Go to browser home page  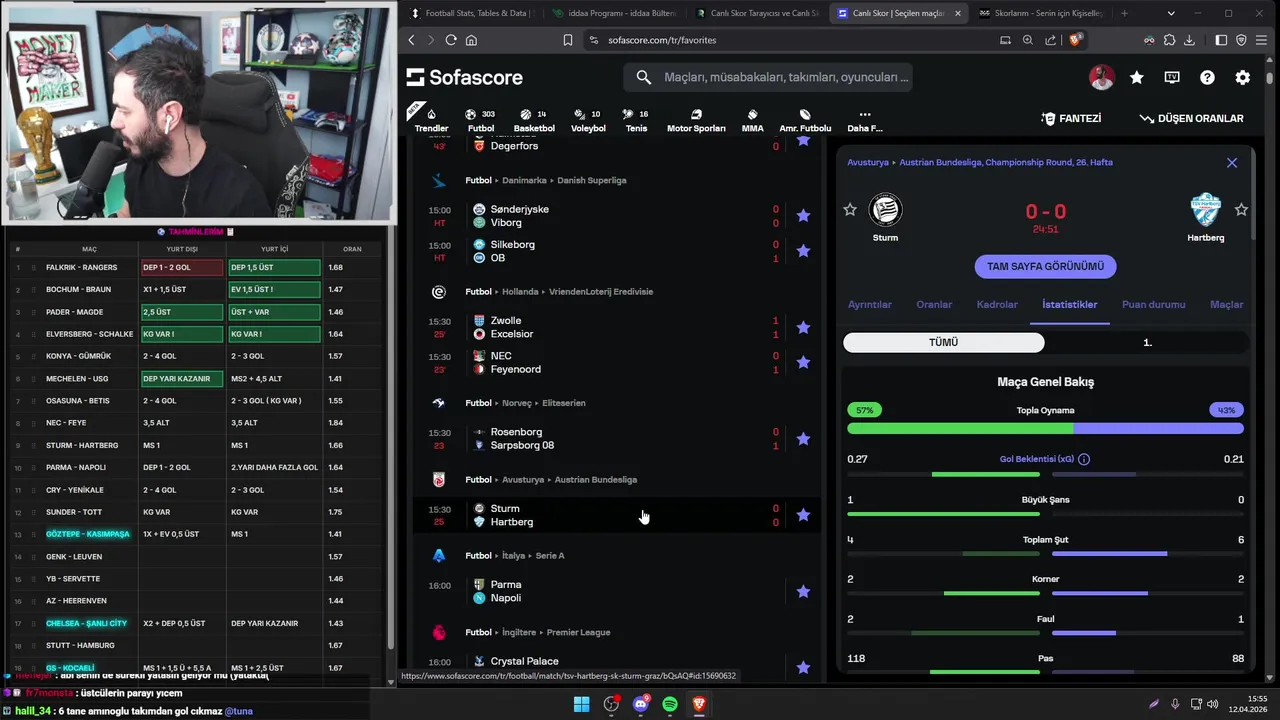tap(471, 40)
